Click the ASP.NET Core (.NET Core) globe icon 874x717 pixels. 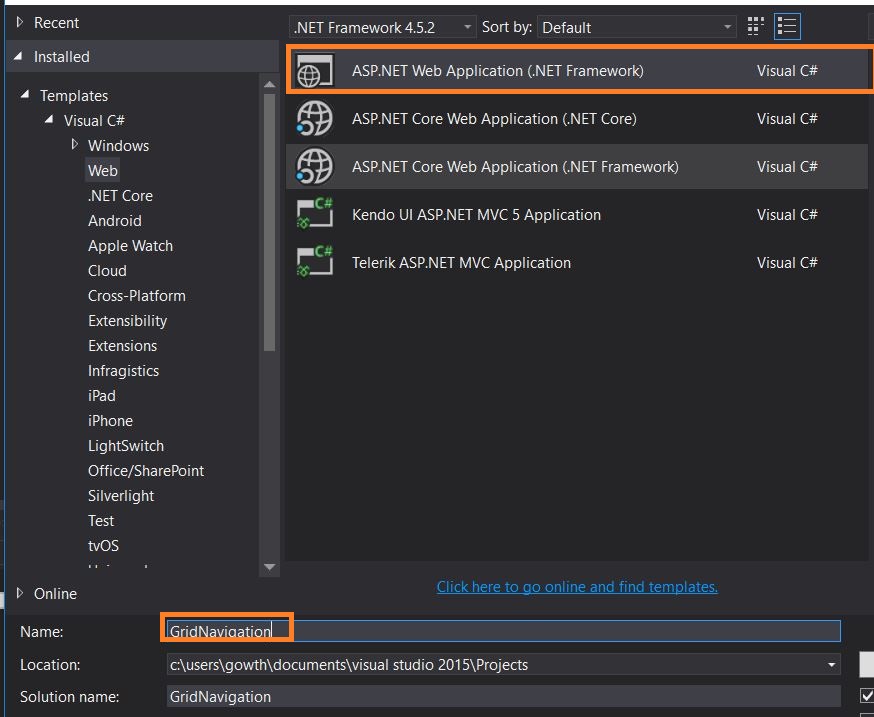314,119
